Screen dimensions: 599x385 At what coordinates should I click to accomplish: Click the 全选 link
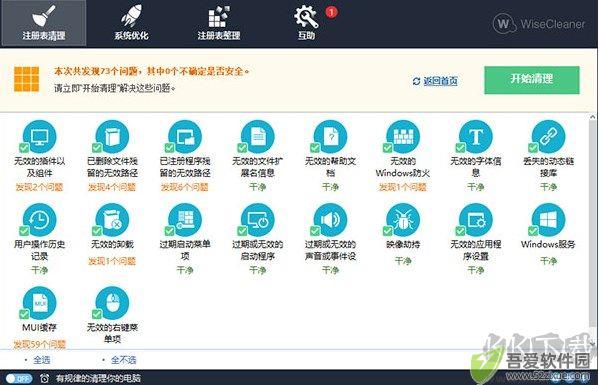click(x=42, y=360)
